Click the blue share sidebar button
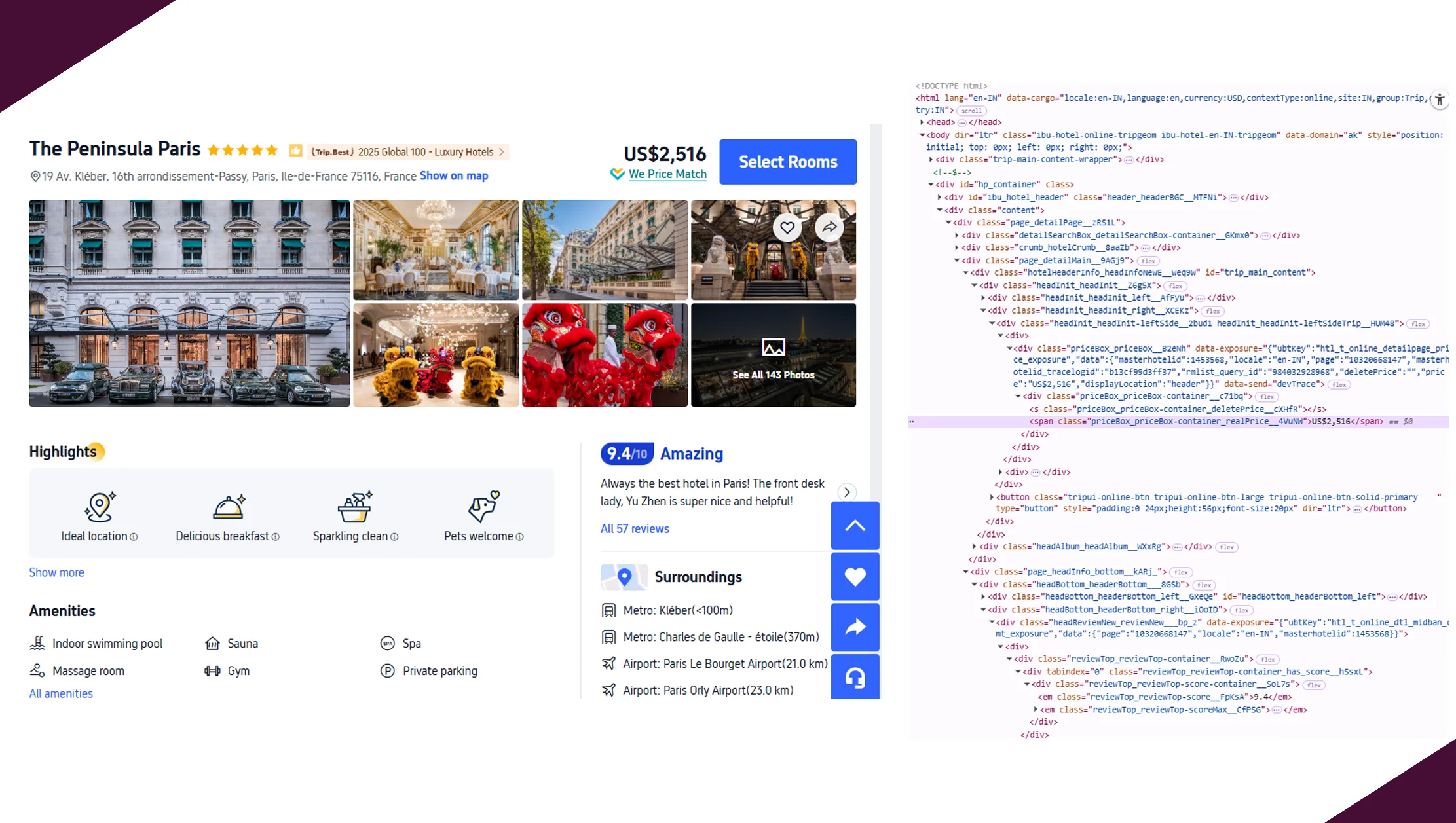The height and width of the screenshot is (823, 1456). coord(855,627)
